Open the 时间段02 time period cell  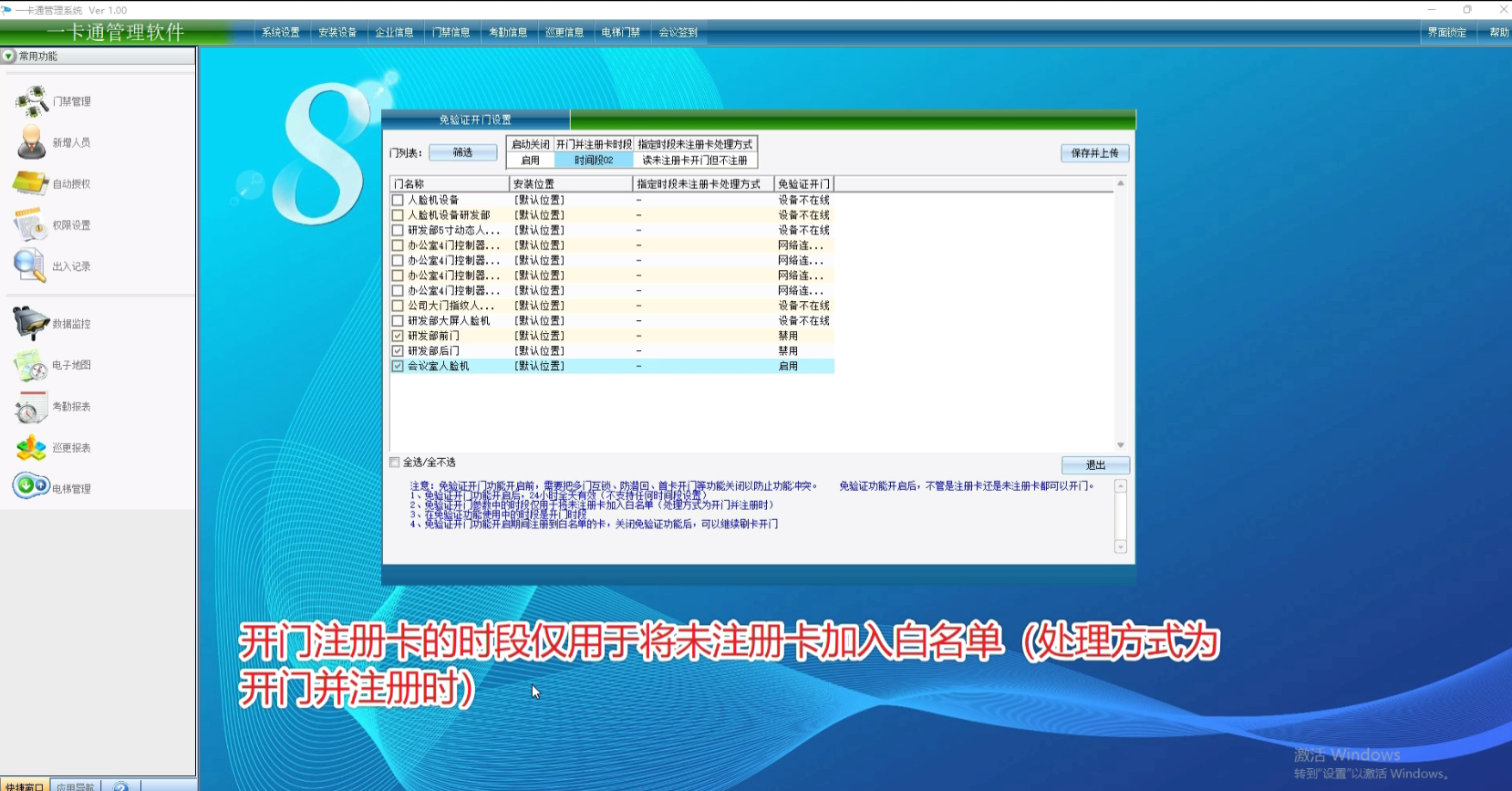coord(594,161)
